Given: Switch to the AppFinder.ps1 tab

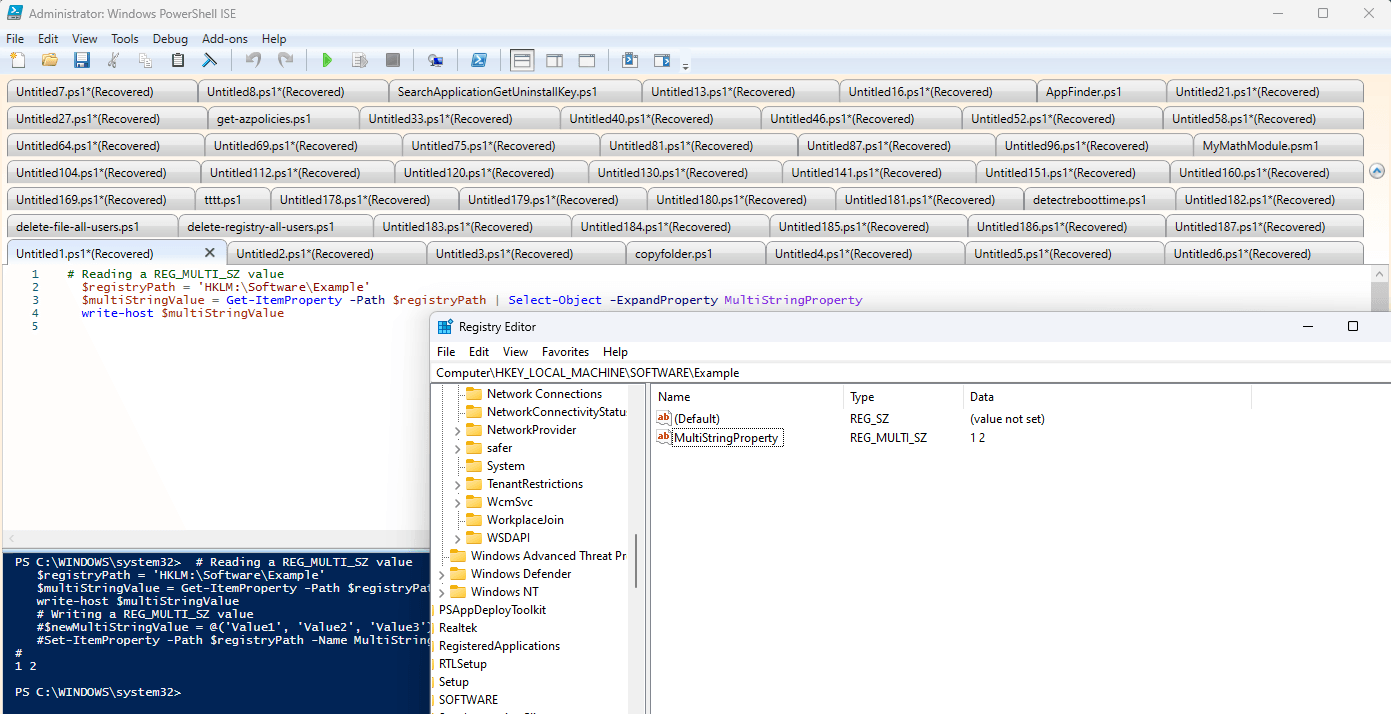Looking at the screenshot, I should [x=1102, y=91].
